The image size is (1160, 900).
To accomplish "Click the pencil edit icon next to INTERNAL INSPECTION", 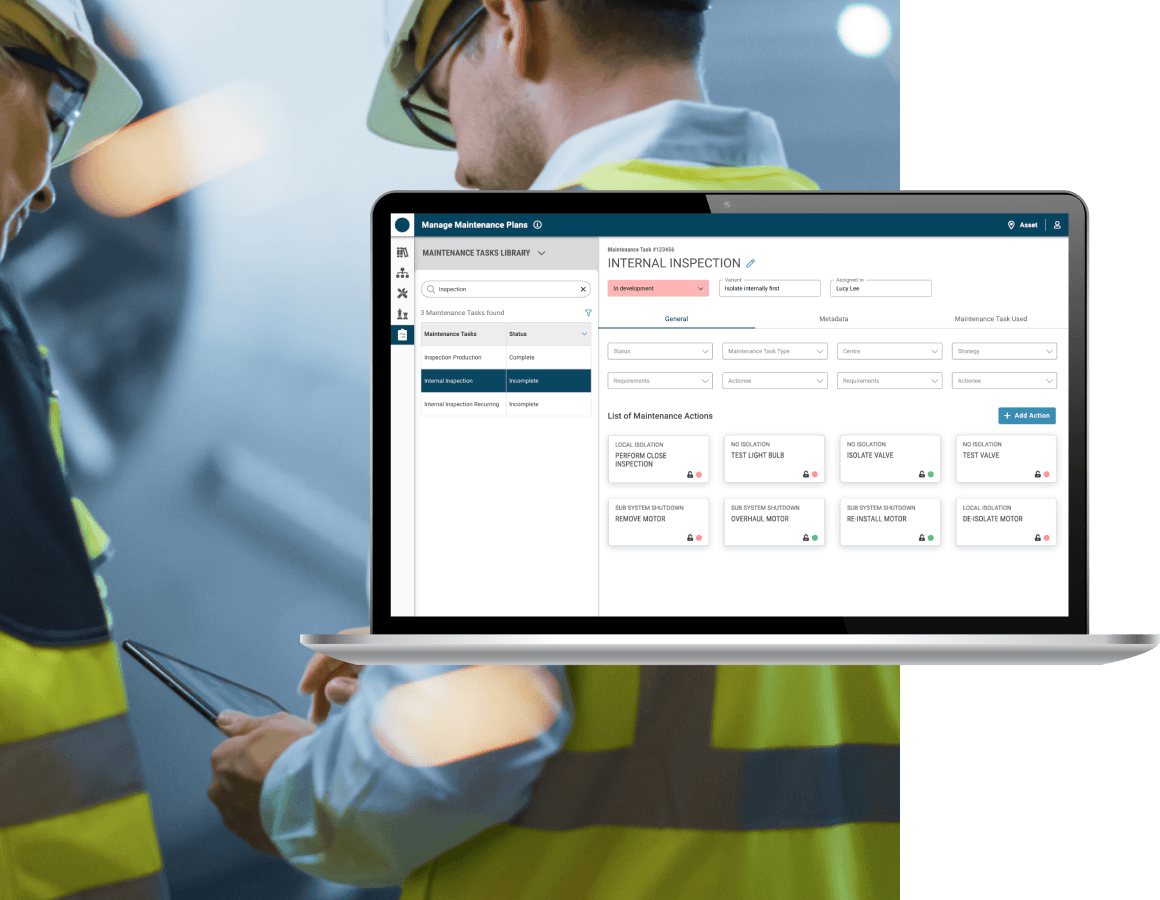I will [x=751, y=264].
